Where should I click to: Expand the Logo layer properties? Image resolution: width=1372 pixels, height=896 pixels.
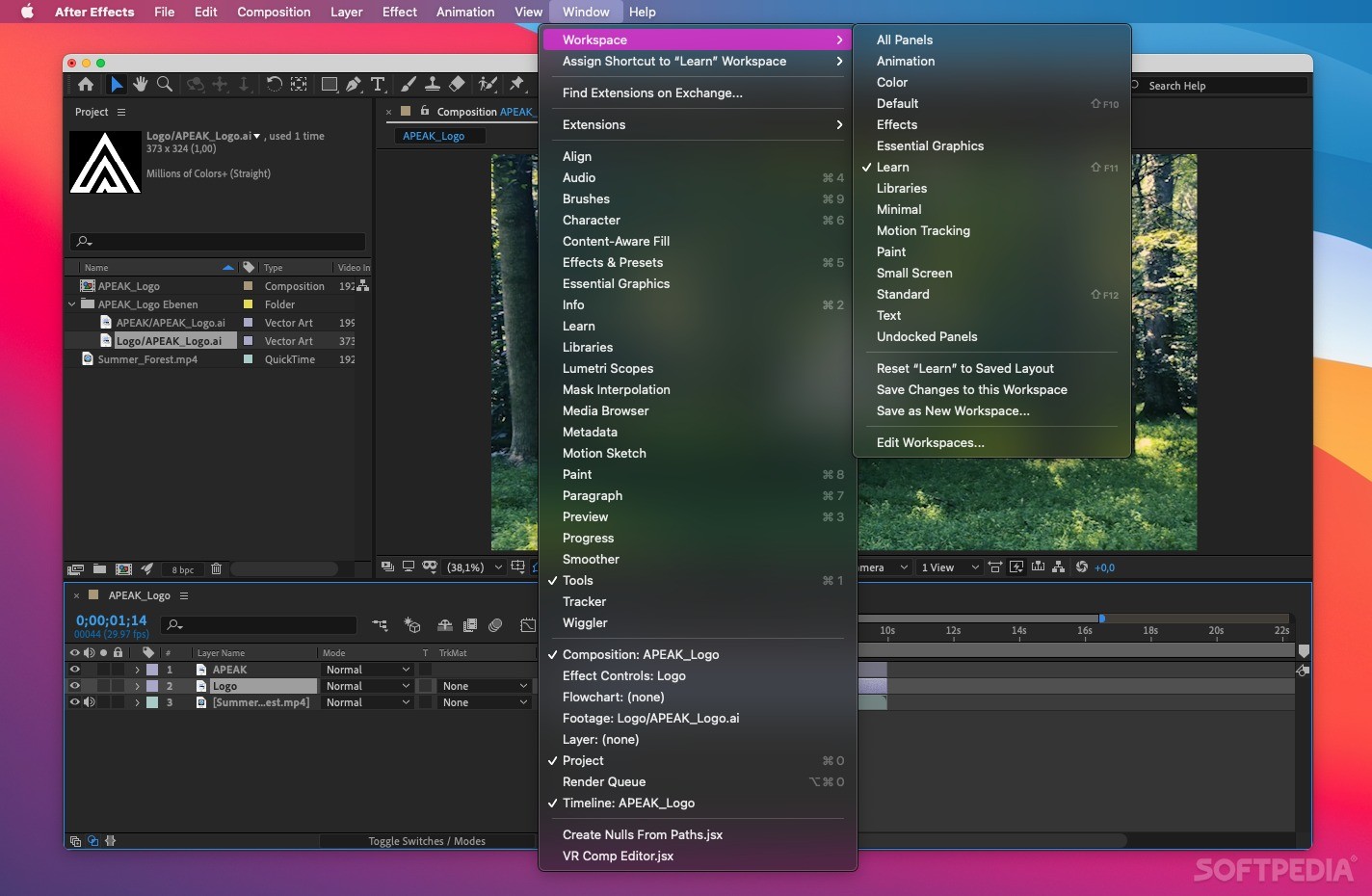click(137, 686)
